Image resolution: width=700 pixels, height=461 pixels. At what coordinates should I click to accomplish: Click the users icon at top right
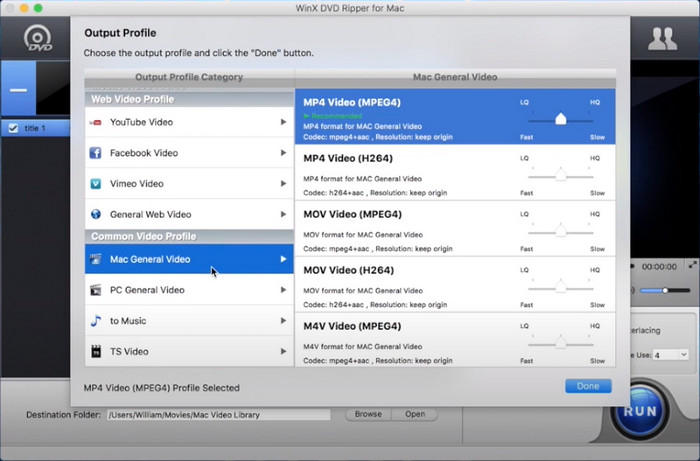[x=662, y=39]
